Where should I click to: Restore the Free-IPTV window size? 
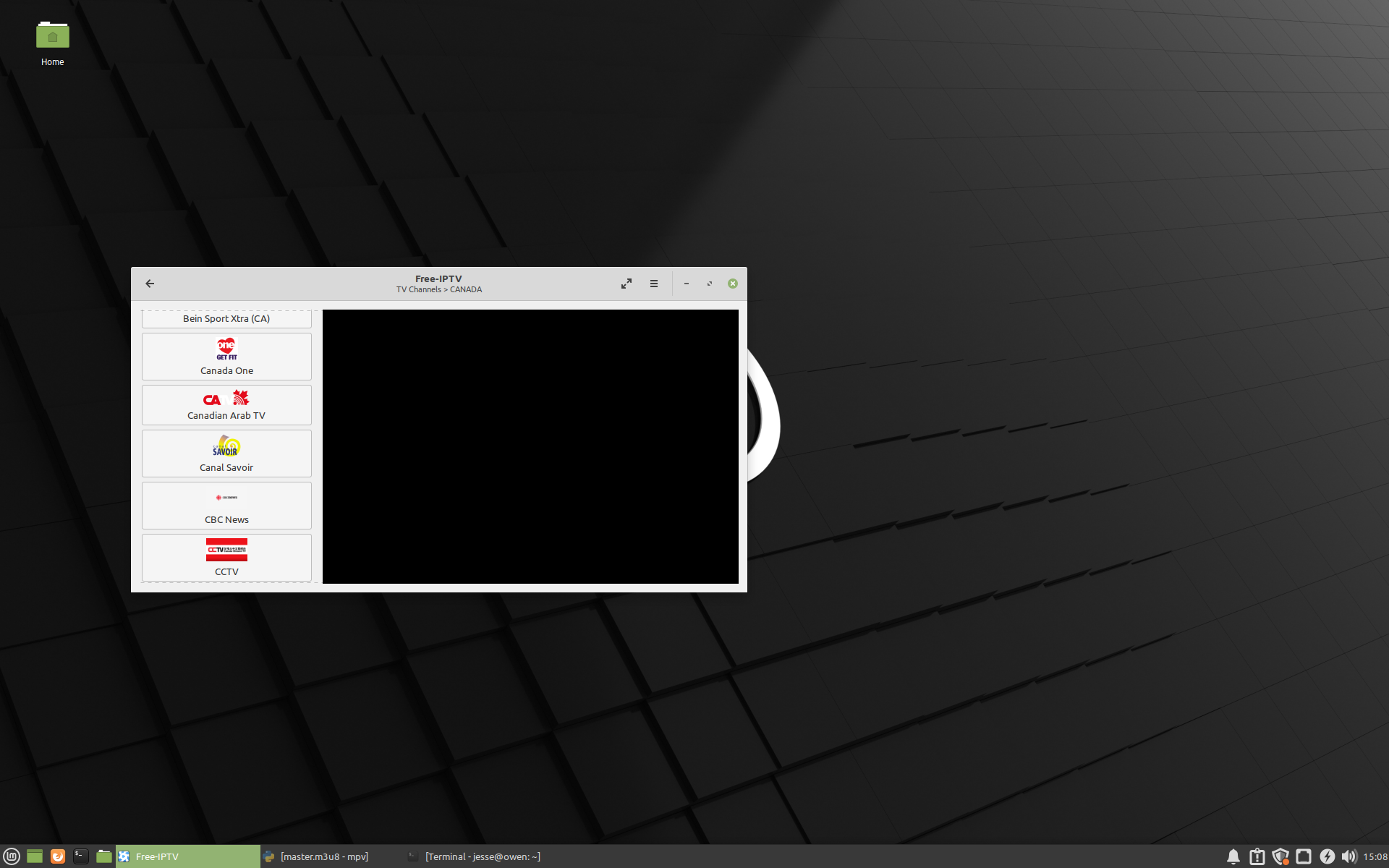[x=710, y=284]
